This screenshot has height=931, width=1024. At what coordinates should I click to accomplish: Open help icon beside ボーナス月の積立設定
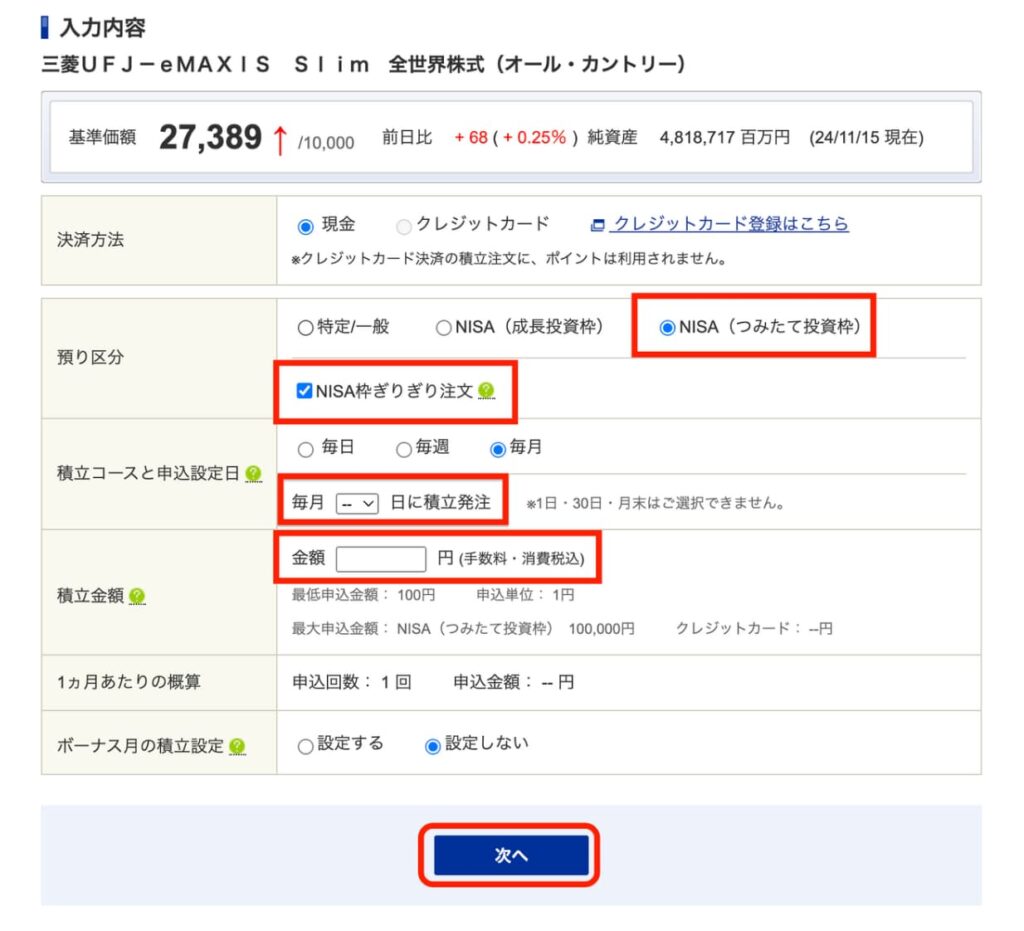pyautogui.click(x=238, y=746)
